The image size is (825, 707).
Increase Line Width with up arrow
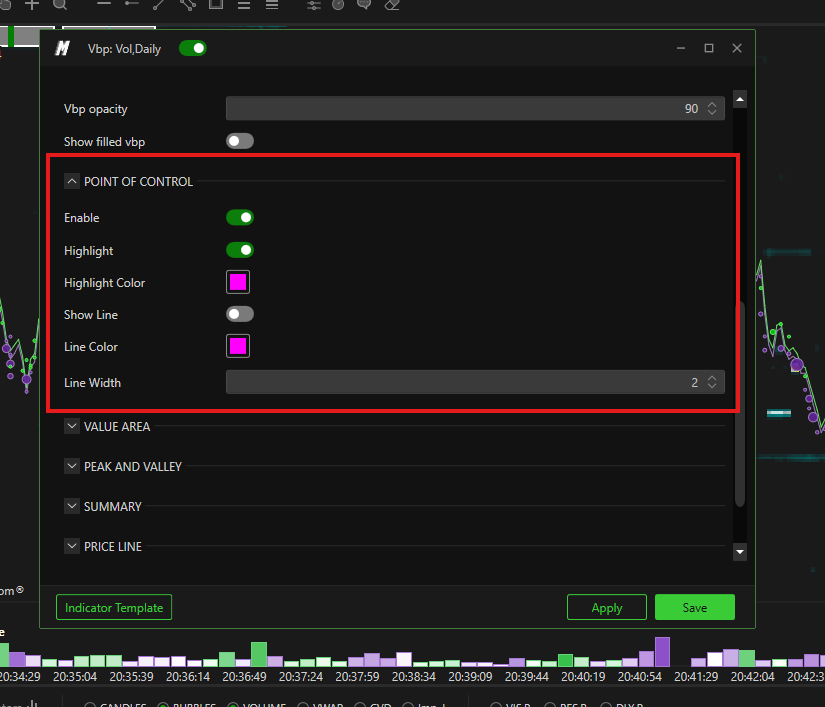point(712,378)
